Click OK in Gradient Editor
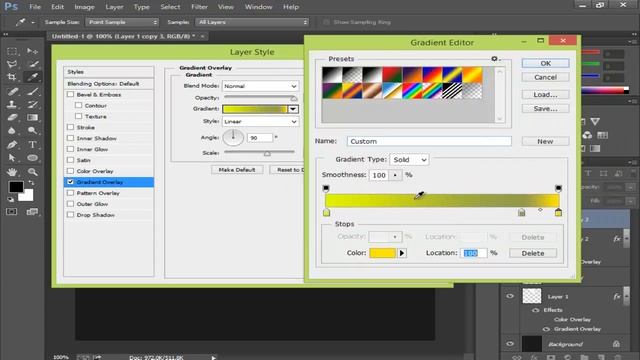Screen dimensions: 640x360 tap(545, 63)
